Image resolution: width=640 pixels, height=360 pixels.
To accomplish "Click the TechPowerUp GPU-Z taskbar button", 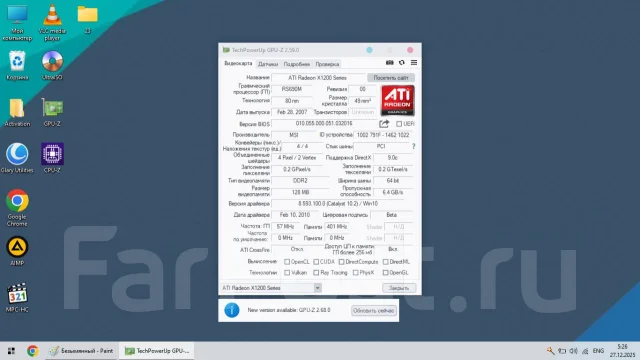I will [157, 351].
